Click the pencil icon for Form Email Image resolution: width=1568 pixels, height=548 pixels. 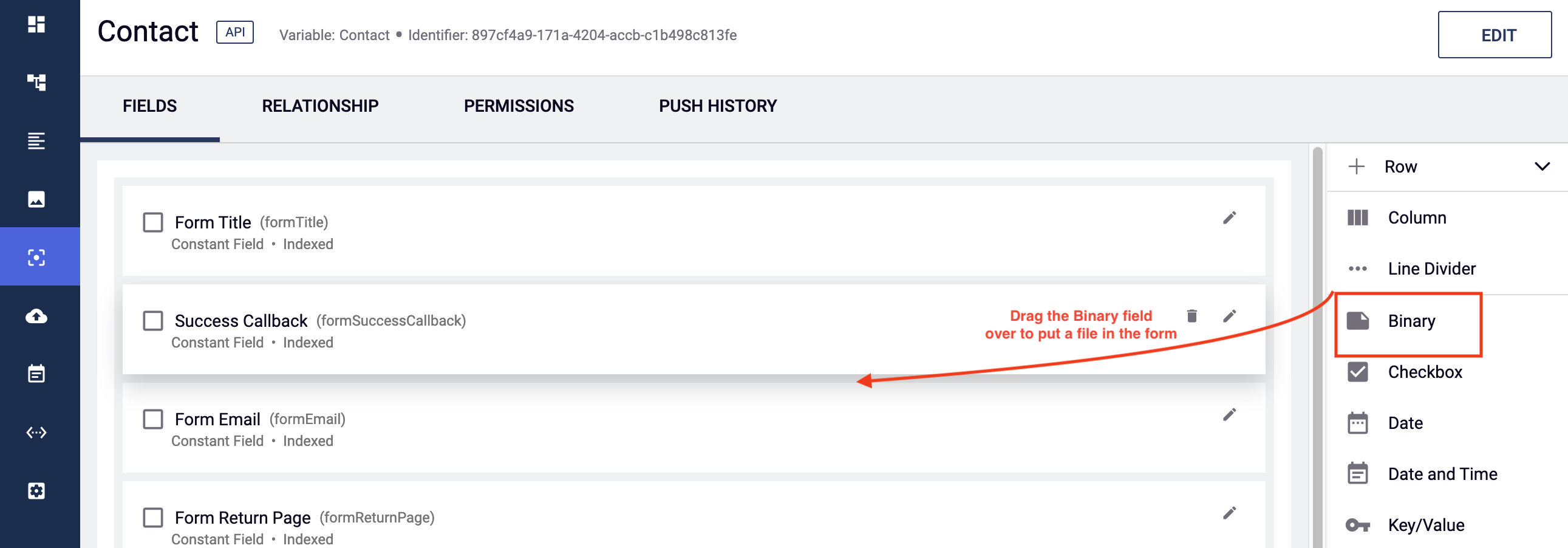point(1230,415)
